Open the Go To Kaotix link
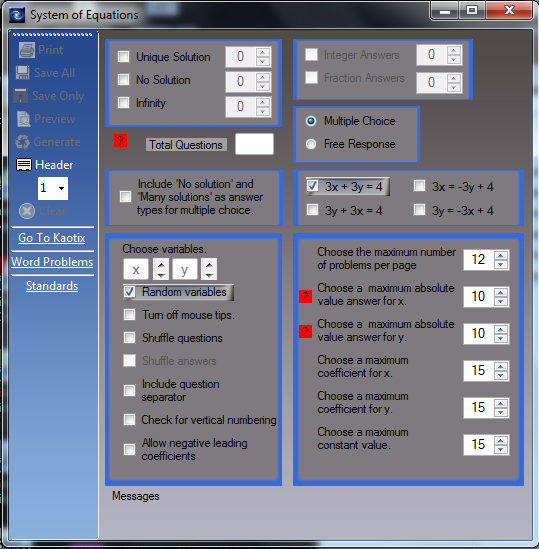Viewport: 539px width, 549px height. (52, 238)
